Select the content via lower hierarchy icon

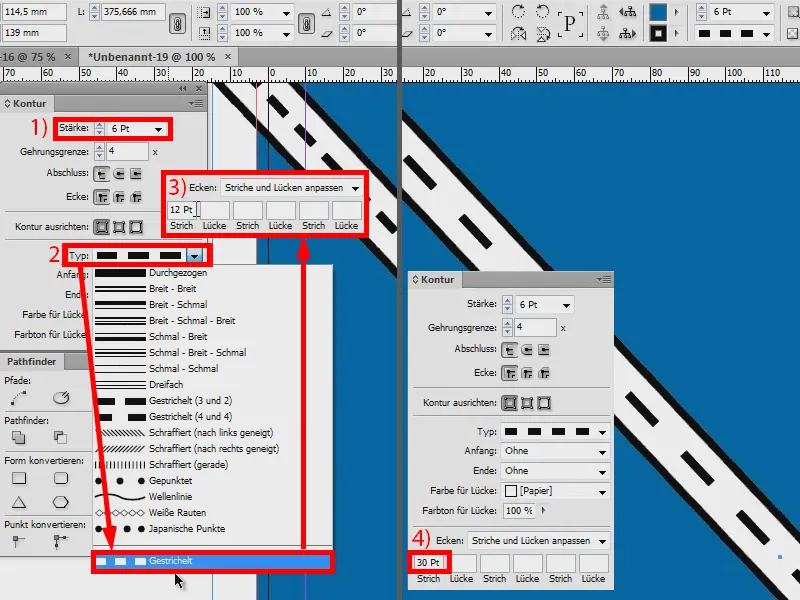coord(603,34)
